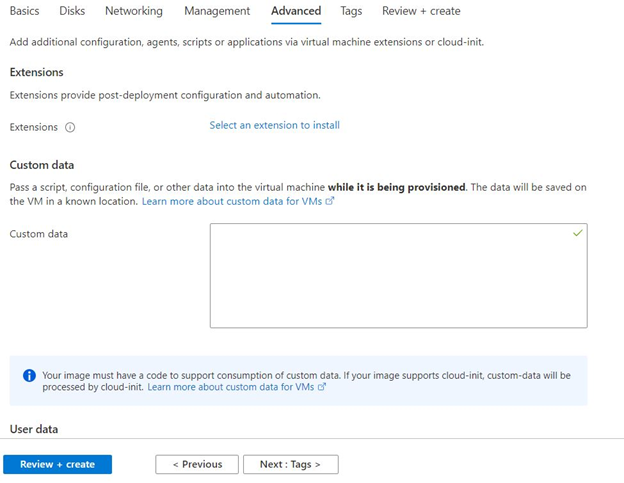Viewport: 624px width, 483px height.
Task: Click Select an extension to install
Action: pos(274,126)
